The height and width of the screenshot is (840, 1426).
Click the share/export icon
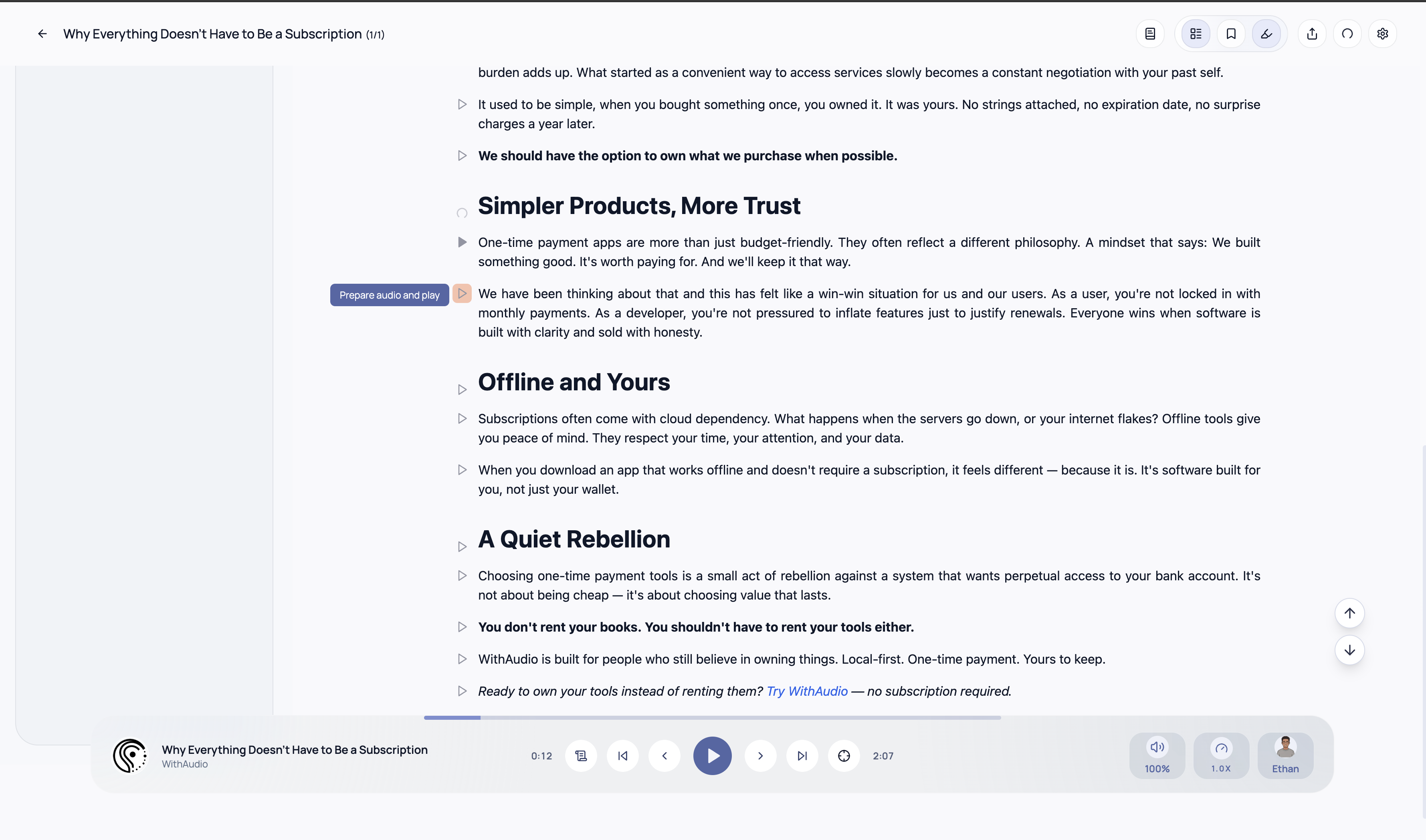tap(1312, 34)
